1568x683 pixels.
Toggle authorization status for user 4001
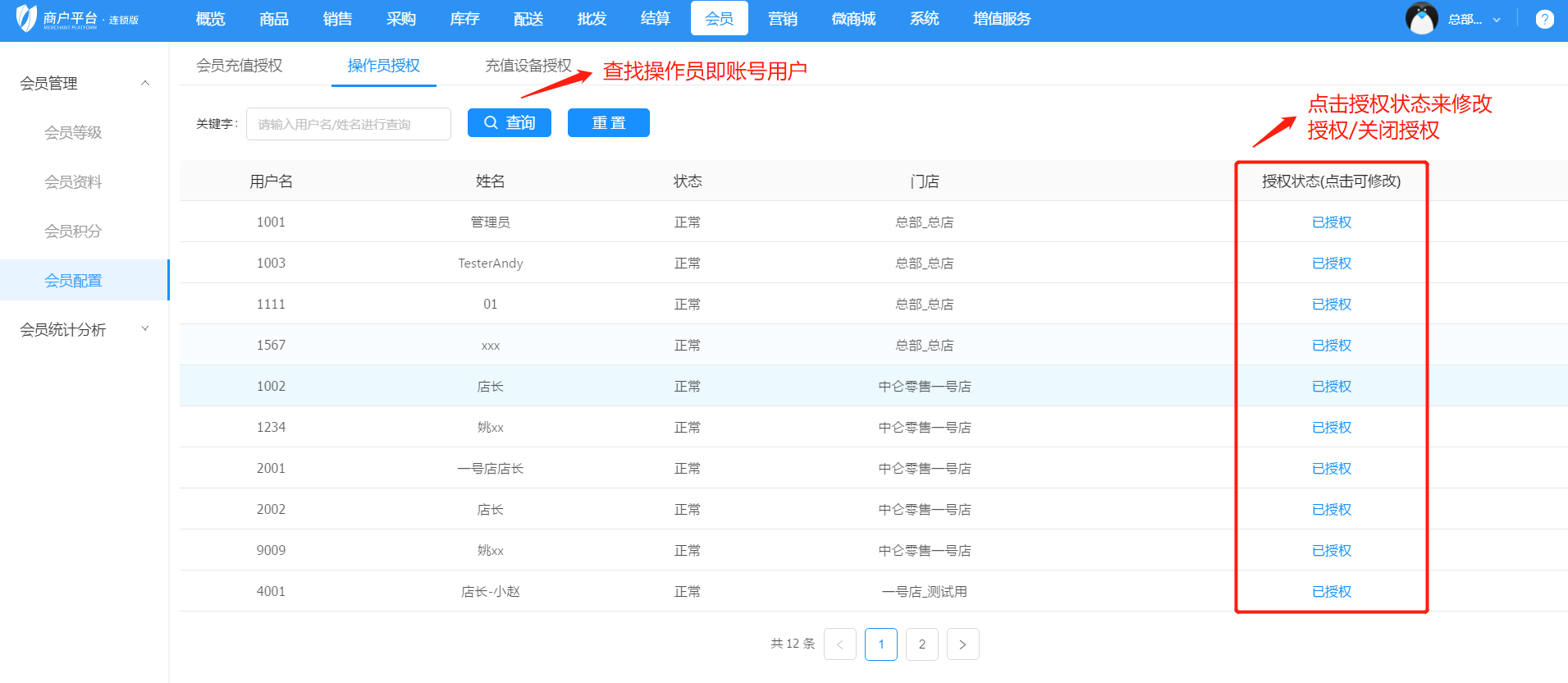tap(1331, 592)
